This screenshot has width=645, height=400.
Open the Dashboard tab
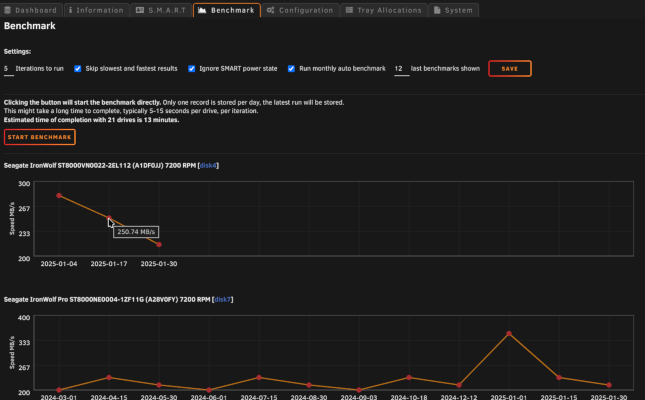(x=31, y=10)
